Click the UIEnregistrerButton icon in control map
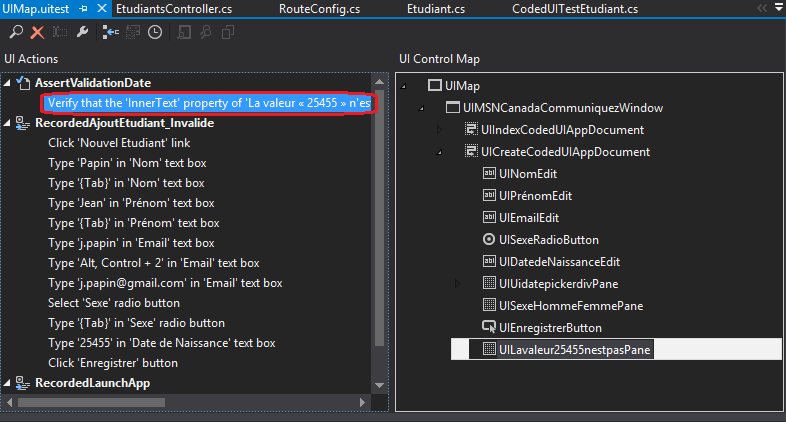Screen dimensions: 786x422 [x=489, y=327]
